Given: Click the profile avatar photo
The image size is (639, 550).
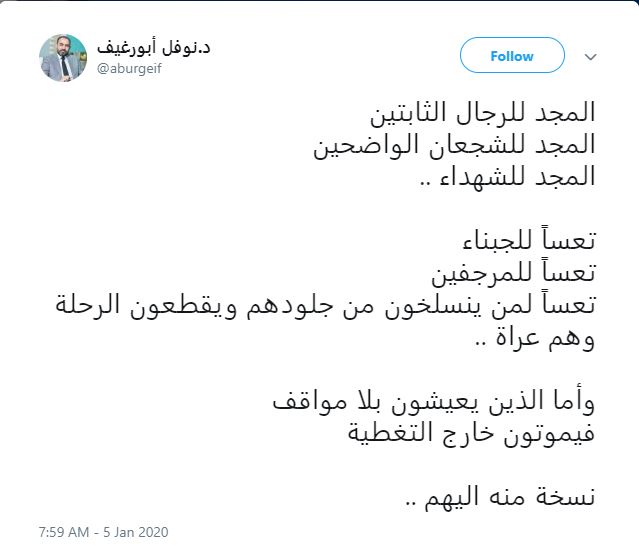Looking at the screenshot, I should point(63,57).
